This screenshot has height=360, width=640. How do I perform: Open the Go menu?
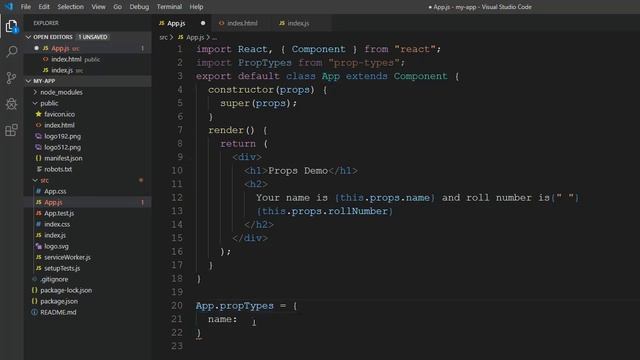[x=118, y=7]
